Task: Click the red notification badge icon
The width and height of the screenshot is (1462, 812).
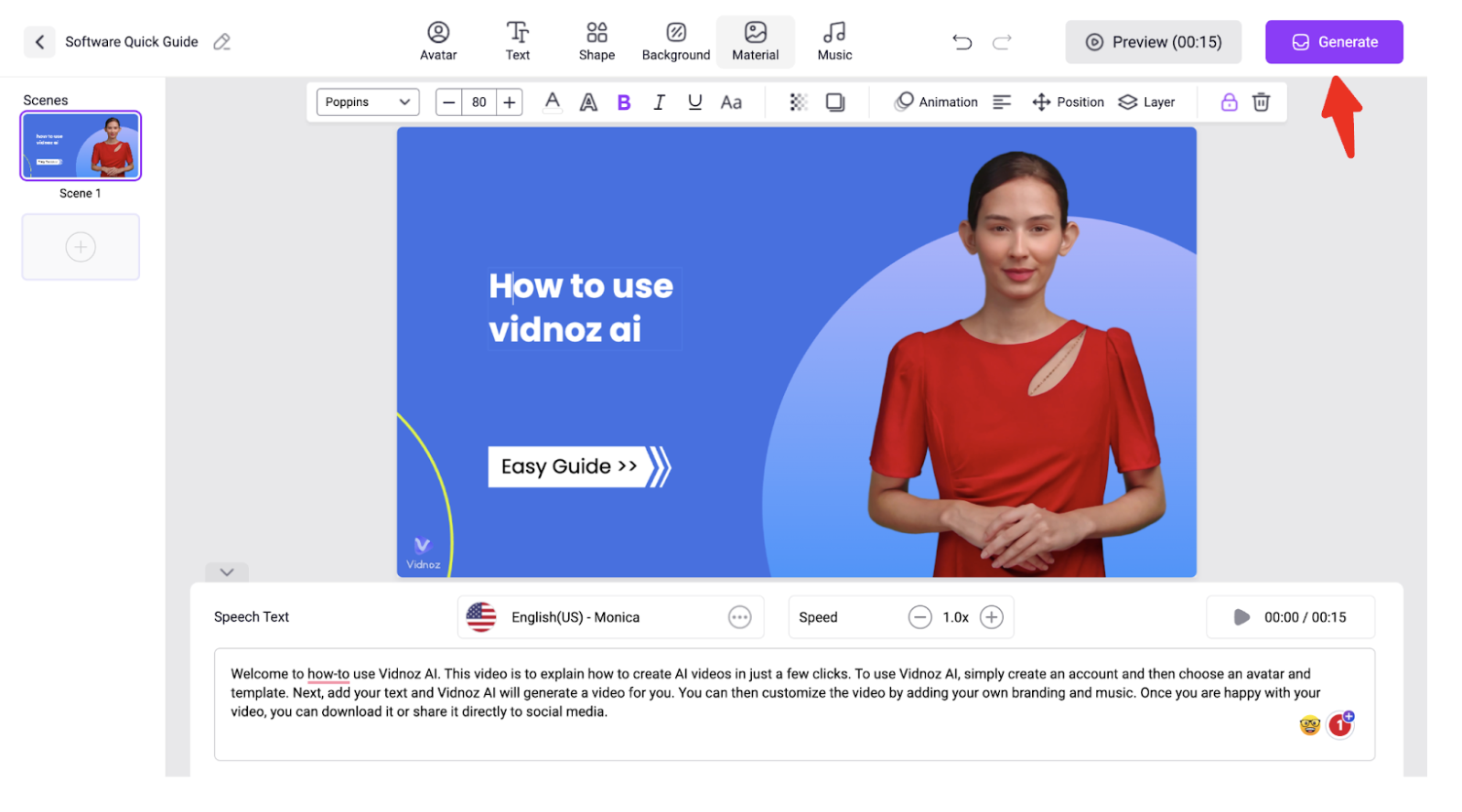Action: point(1340,724)
